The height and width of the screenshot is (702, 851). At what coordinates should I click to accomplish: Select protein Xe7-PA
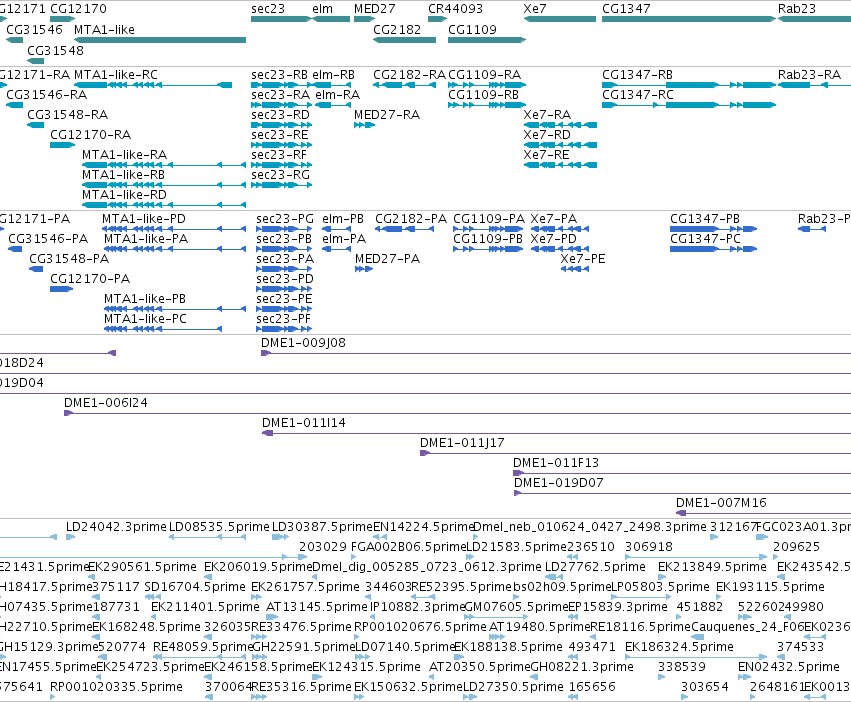click(x=560, y=229)
